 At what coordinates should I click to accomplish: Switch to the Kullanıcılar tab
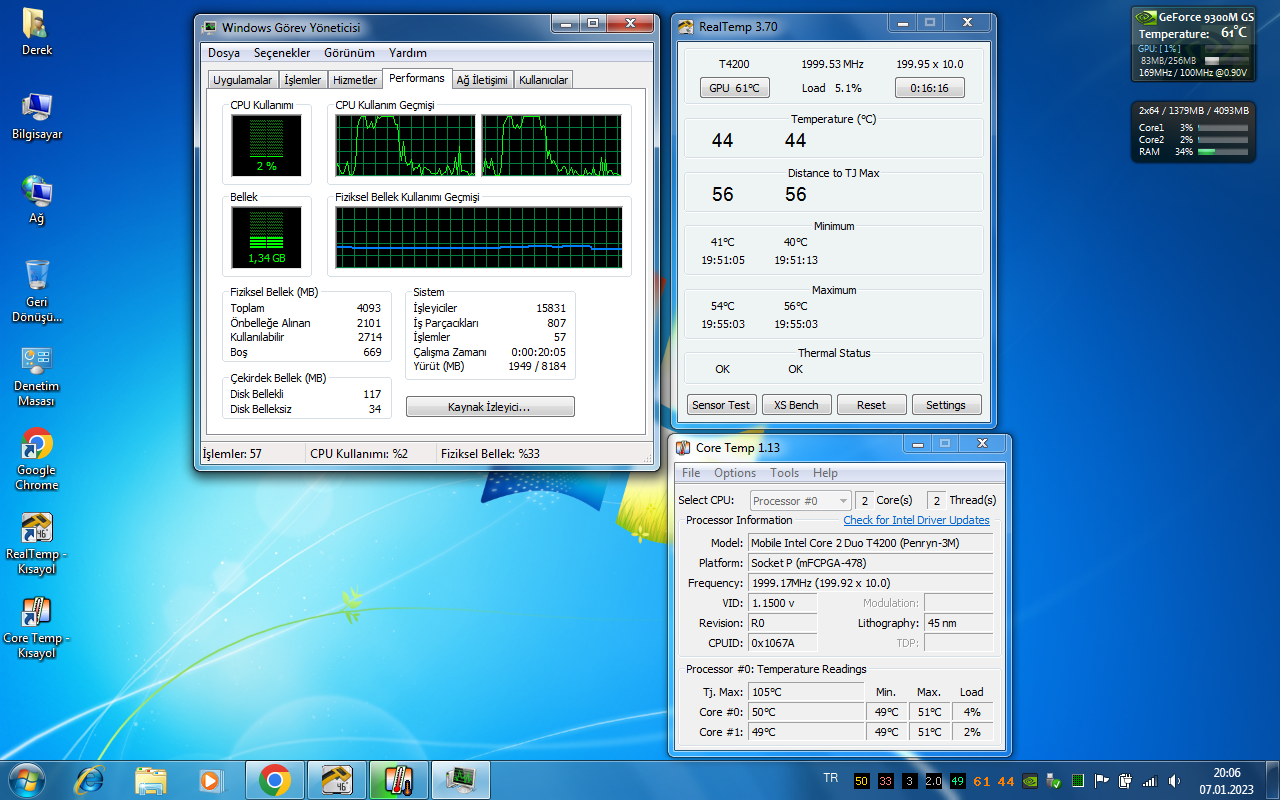pos(543,80)
